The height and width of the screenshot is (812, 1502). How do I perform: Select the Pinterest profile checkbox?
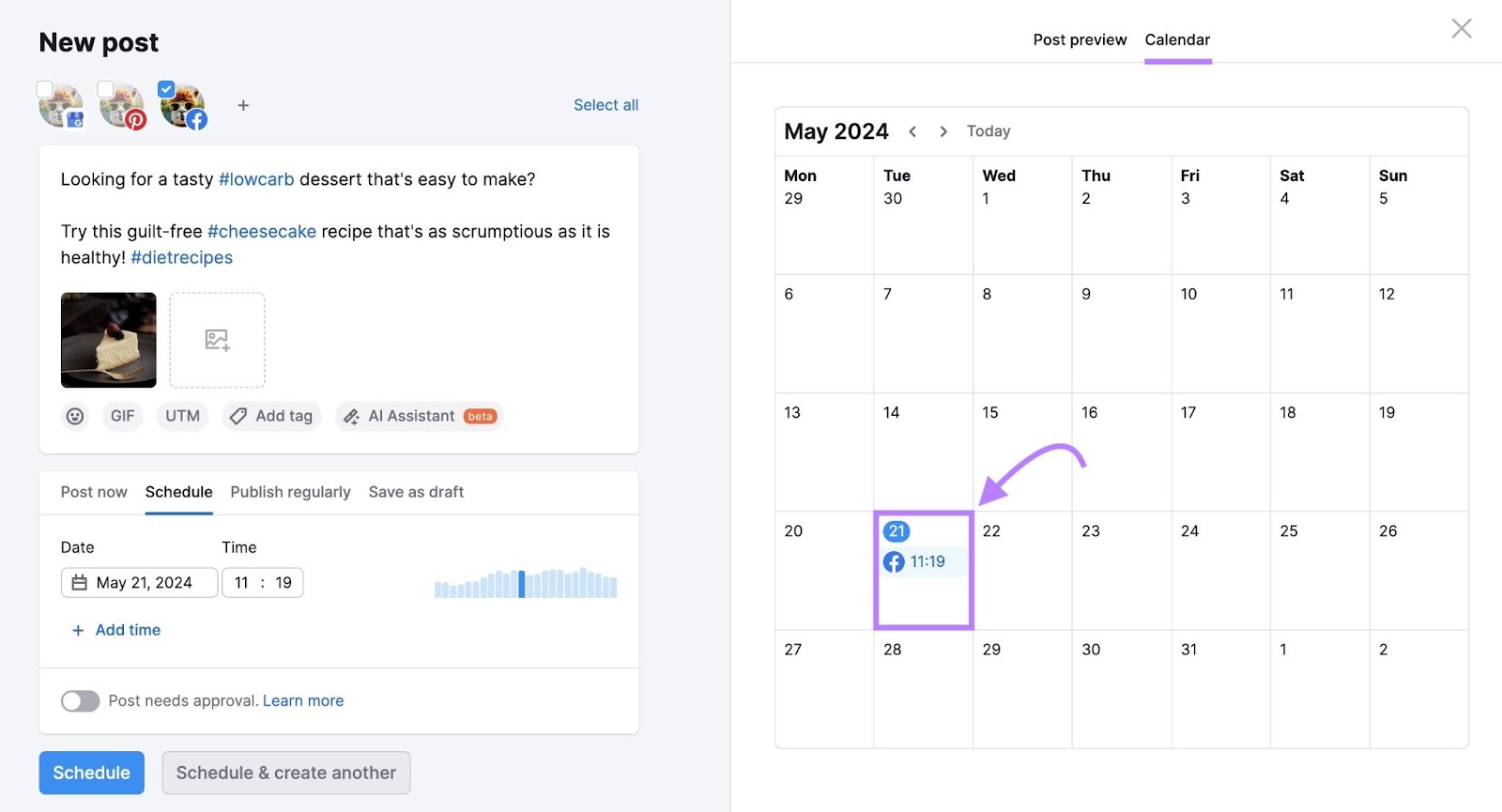coord(105,88)
